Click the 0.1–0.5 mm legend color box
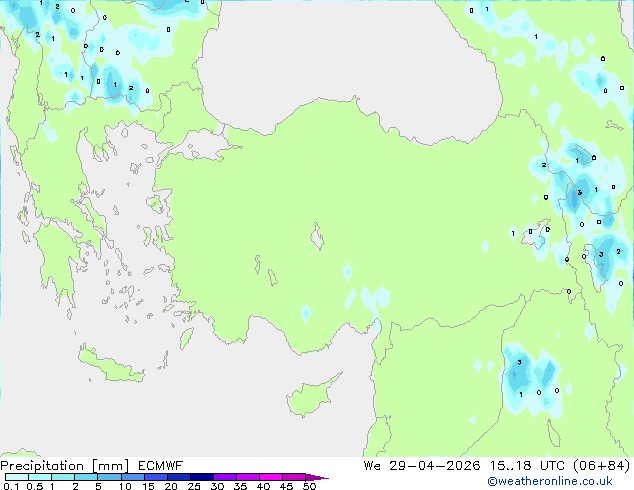The height and width of the screenshot is (490, 634). (x=17, y=477)
